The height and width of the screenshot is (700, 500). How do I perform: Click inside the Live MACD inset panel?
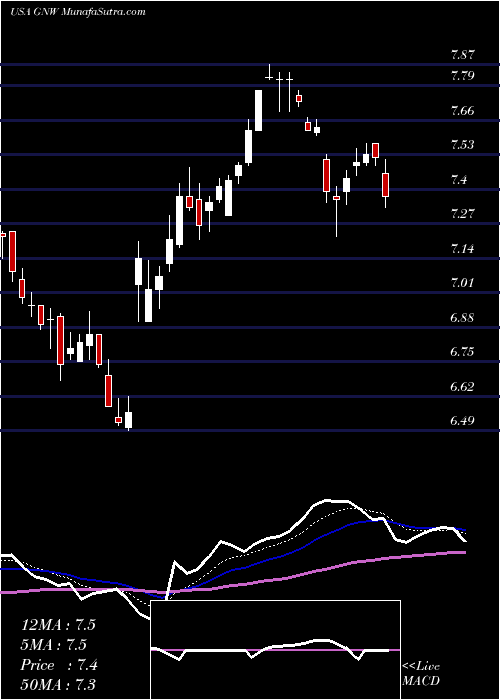[x=275, y=650]
